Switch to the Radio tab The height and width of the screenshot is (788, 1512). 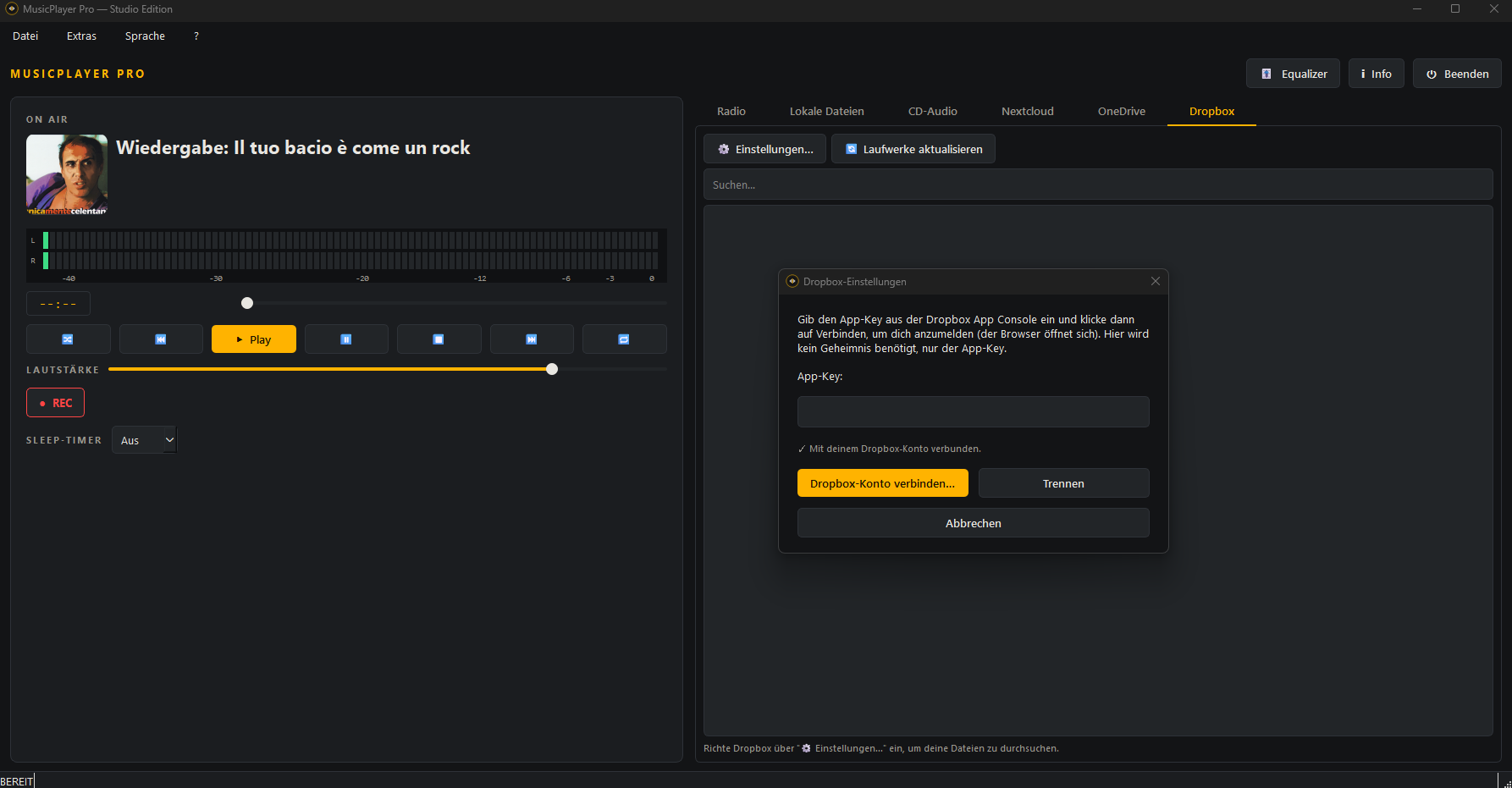[x=731, y=112]
